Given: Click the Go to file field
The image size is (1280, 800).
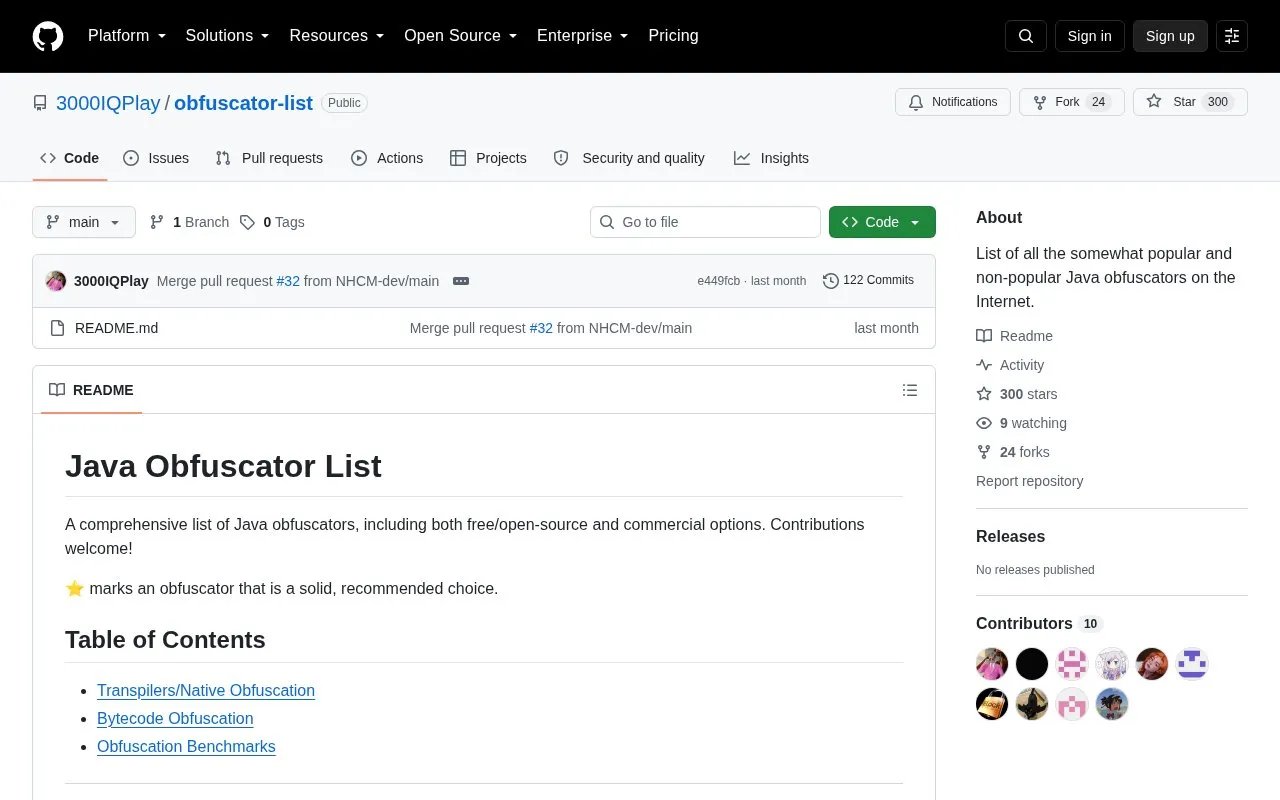Looking at the screenshot, I should pos(705,222).
